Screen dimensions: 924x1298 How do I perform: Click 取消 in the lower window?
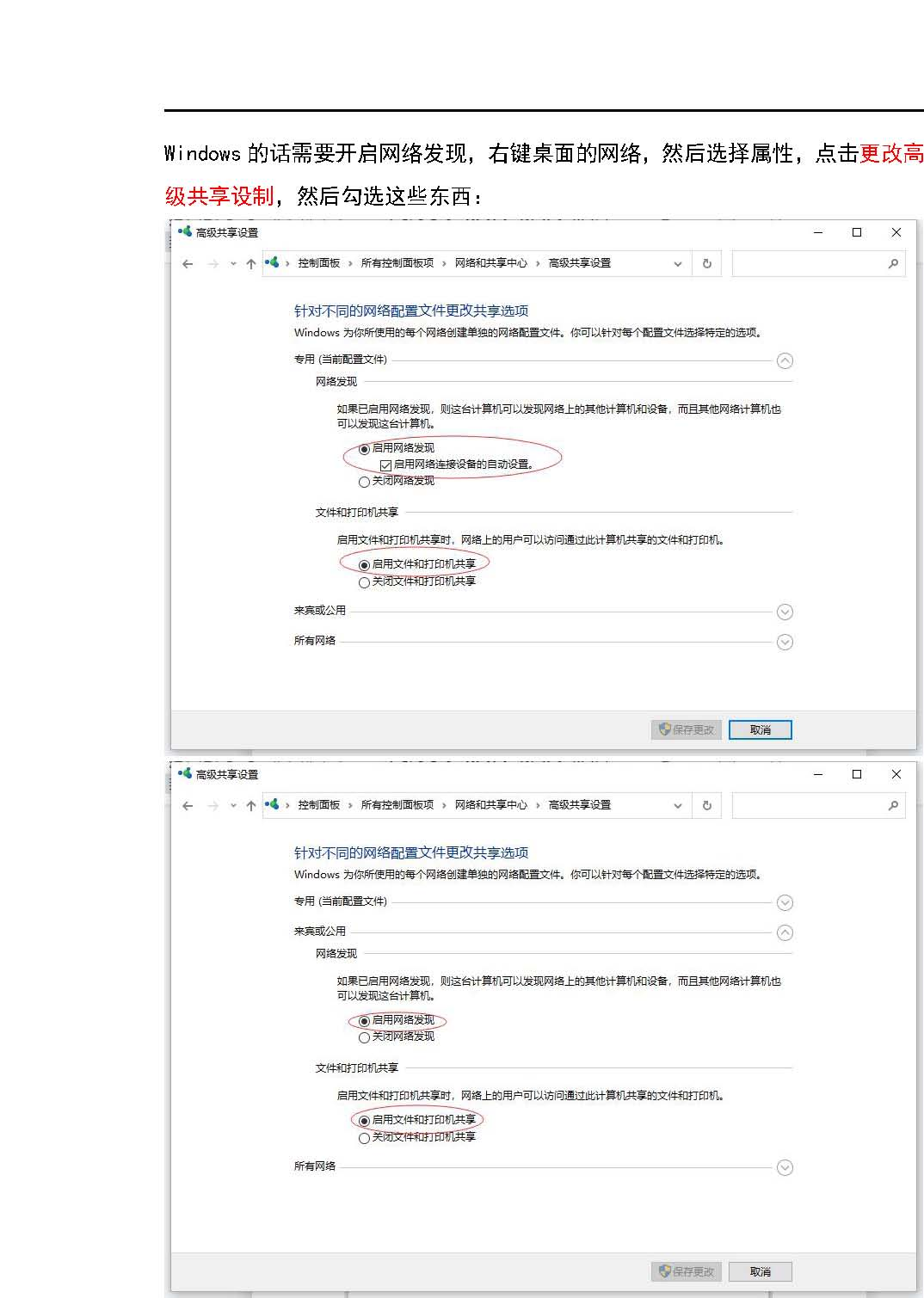point(760,1271)
